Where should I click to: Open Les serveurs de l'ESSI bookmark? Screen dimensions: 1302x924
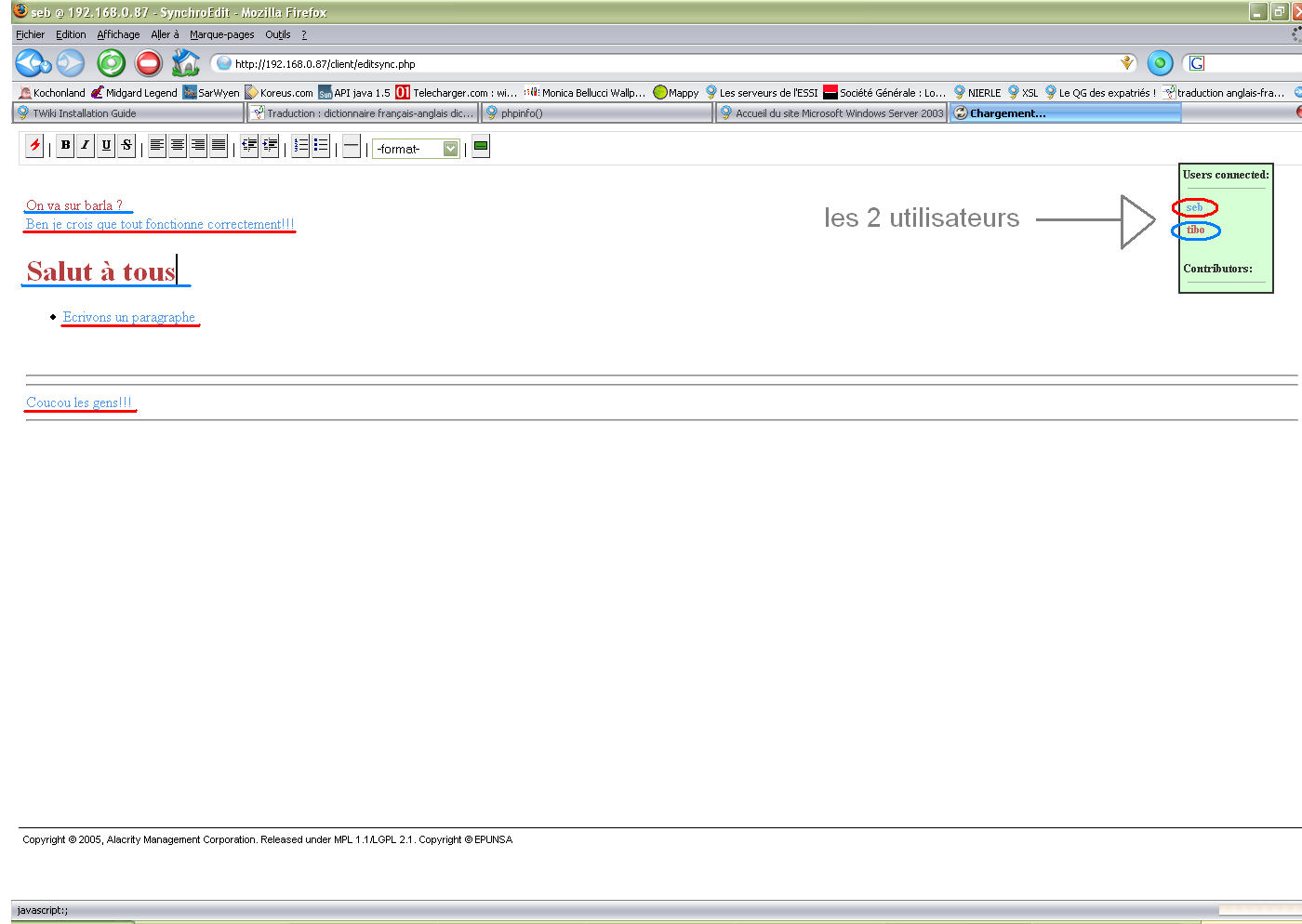click(x=762, y=92)
